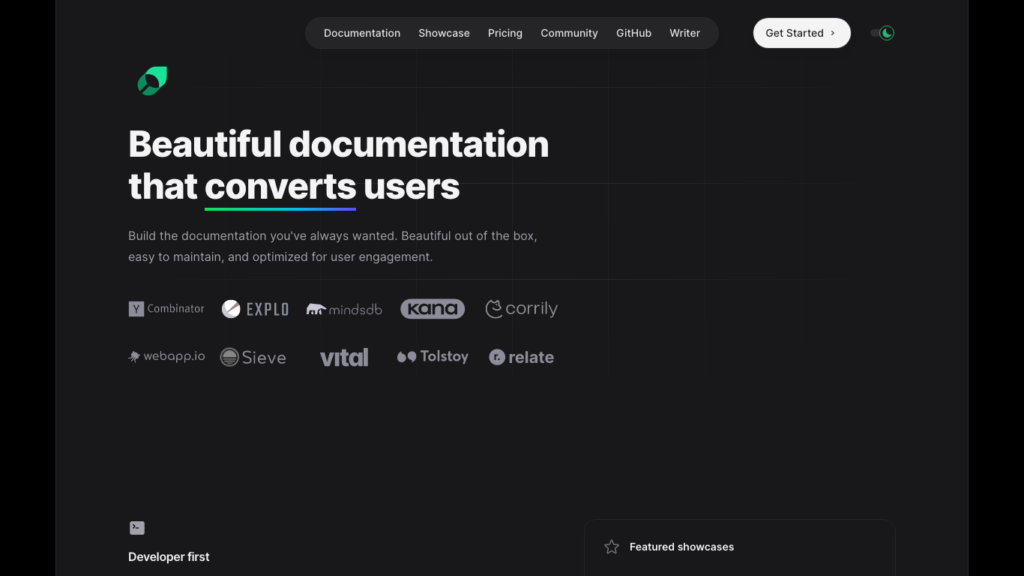Click the Y Combinator logo
The width and height of the screenshot is (1024, 576).
[x=166, y=309]
